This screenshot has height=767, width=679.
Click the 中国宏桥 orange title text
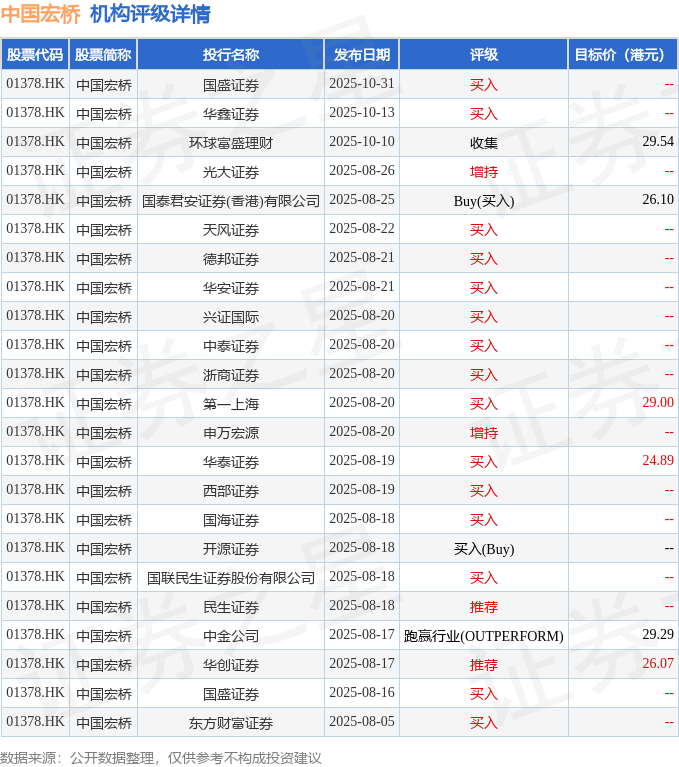(x=41, y=14)
